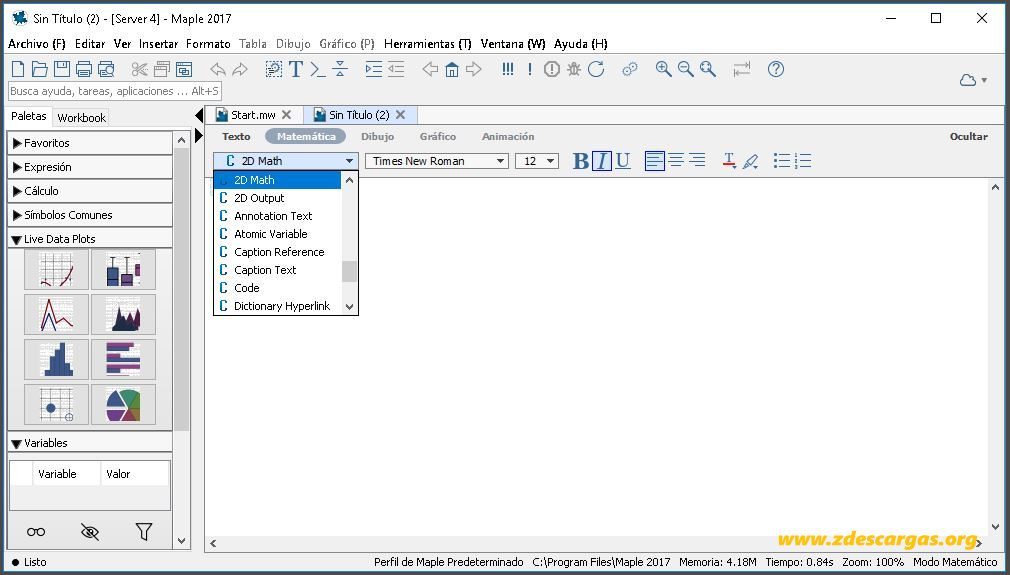Cut selection with the scissors icon
Screen dimensions: 1010x575
[139, 69]
